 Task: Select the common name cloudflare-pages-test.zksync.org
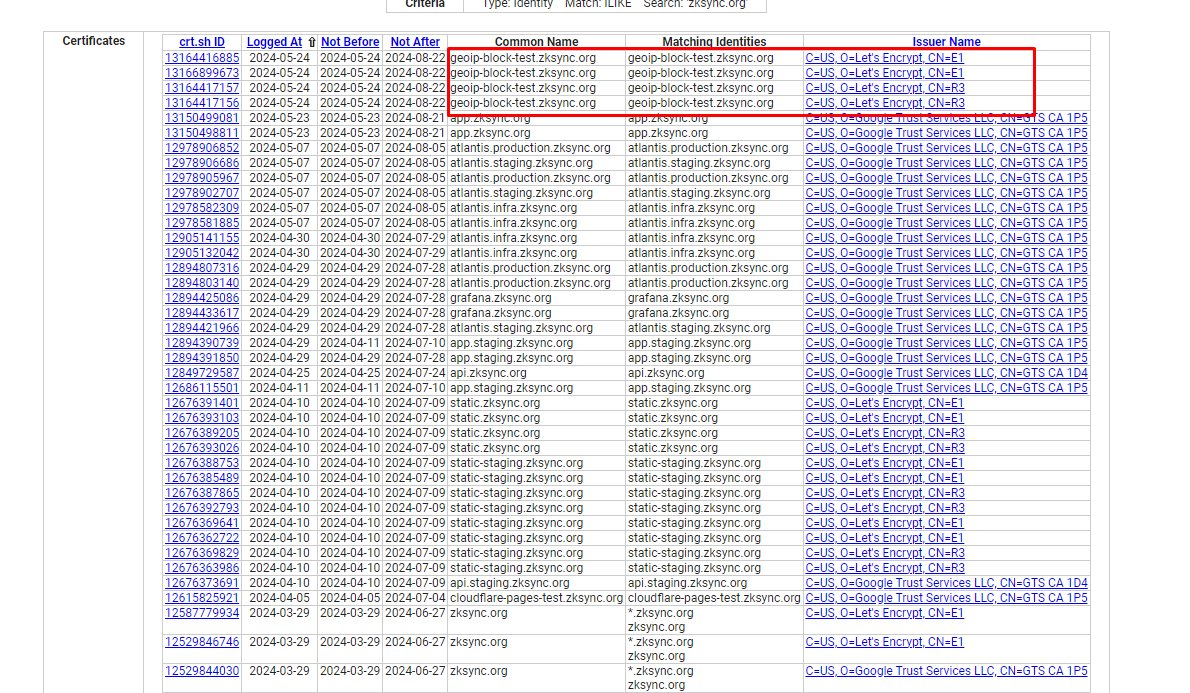pos(536,598)
